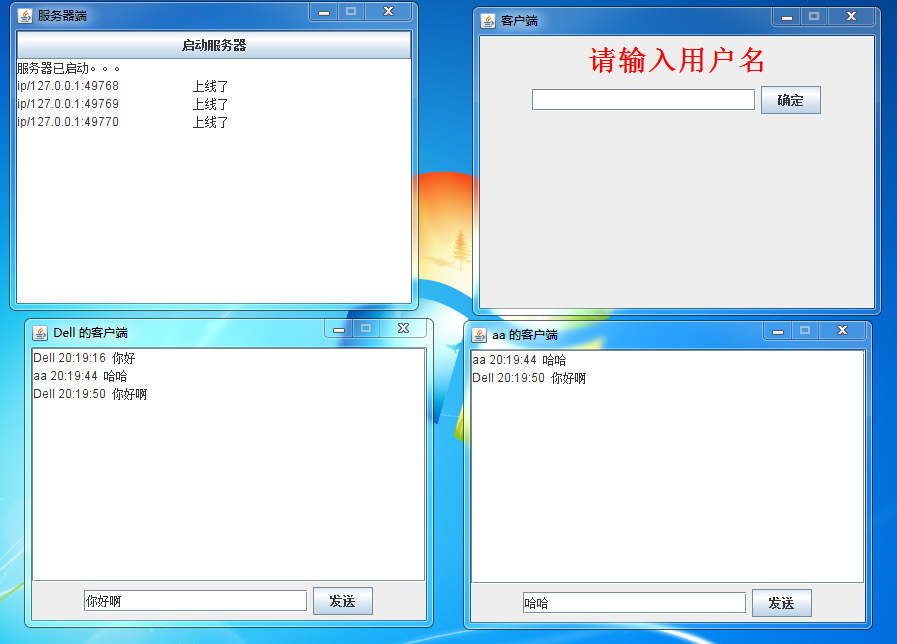
Task: Click the aa 的客户端 title text
Action: (525, 335)
